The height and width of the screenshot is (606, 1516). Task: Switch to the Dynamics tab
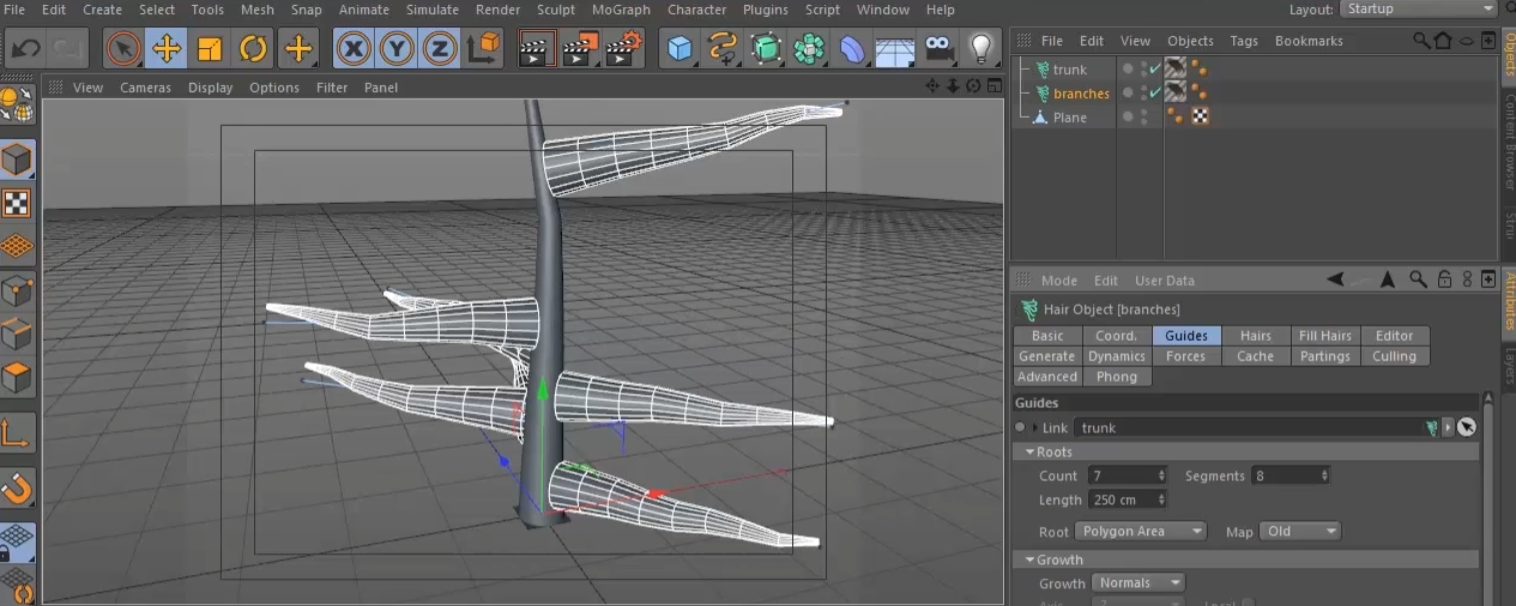(1116, 356)
